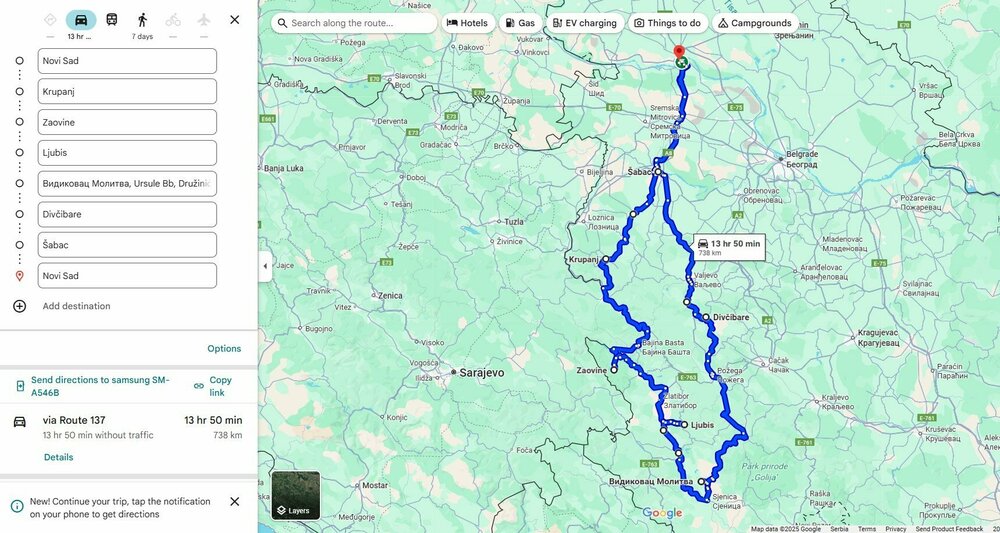This screenshot has height=533, width=1000.
Task: Close the directions panel
Action: pyautogui.click(x=235, y=20)
